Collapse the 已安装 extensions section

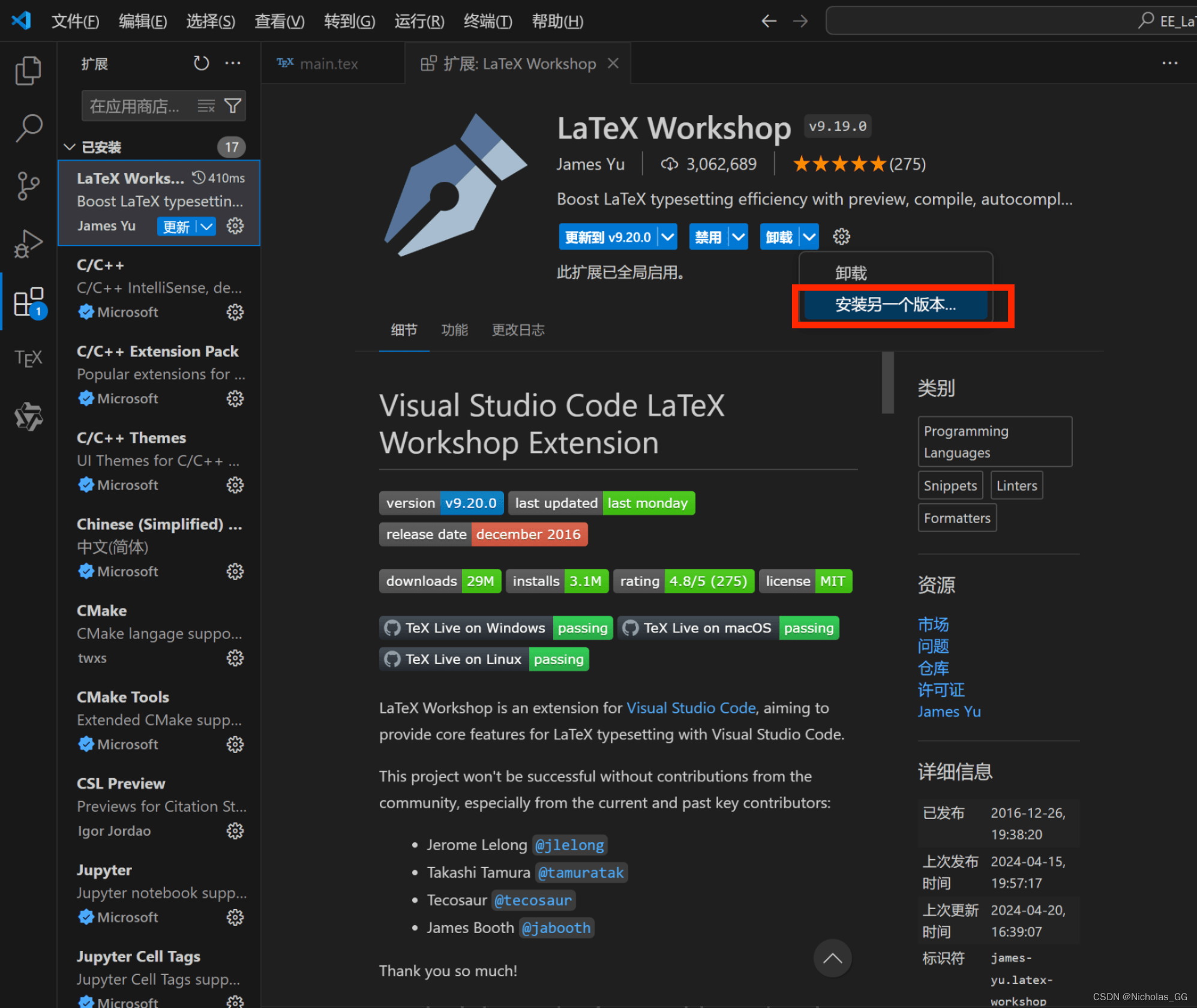point(69,146)
